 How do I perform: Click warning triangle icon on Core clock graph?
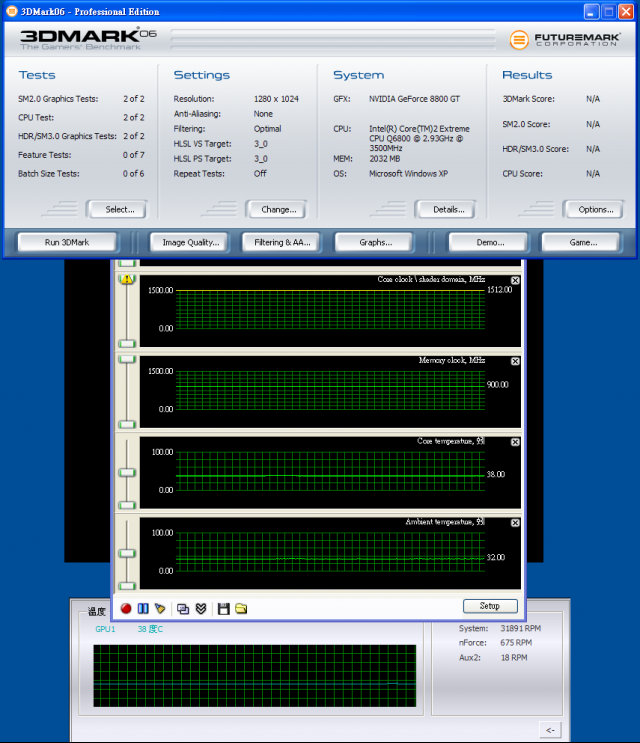click(x=126, y=279)
